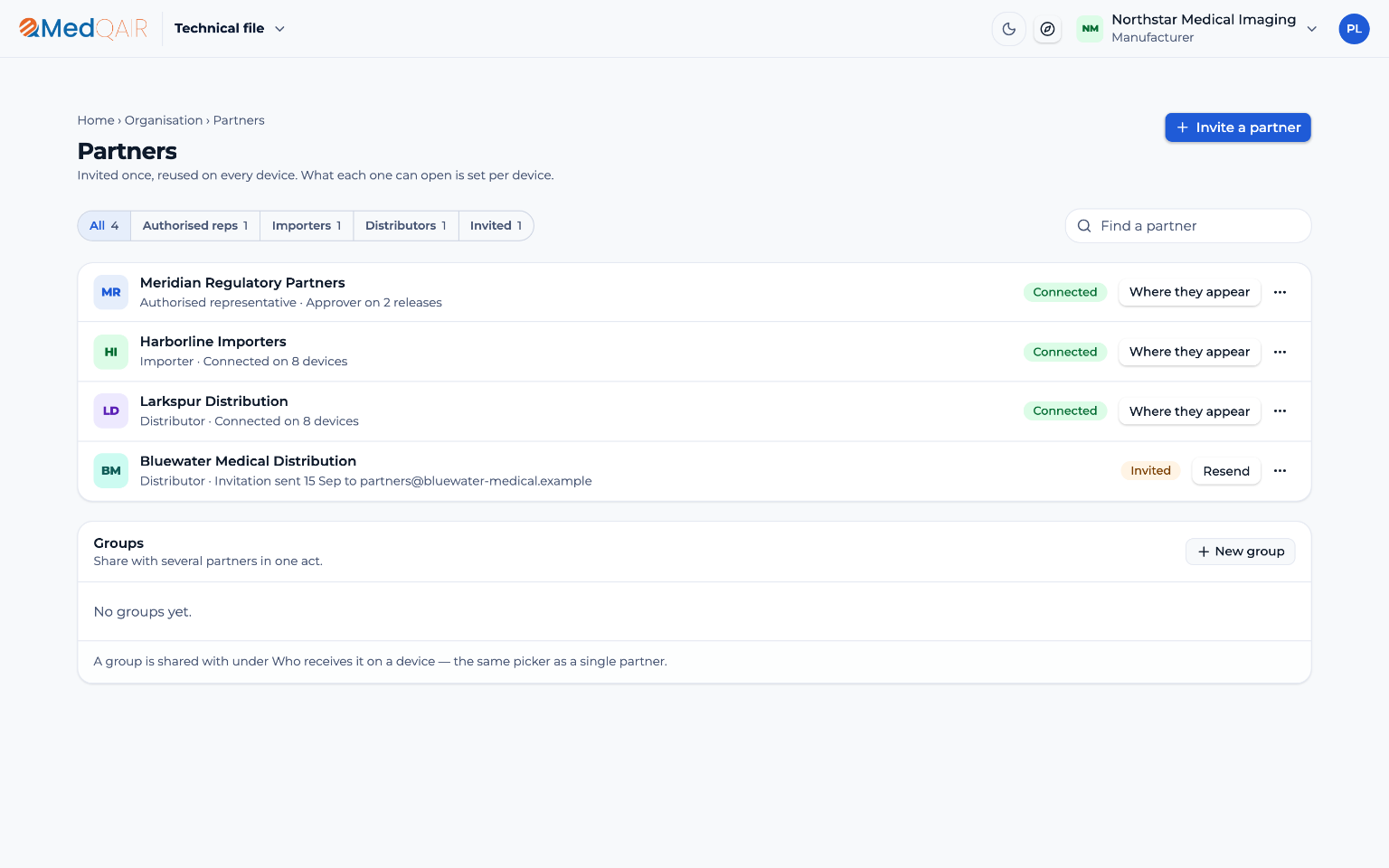Viewport: 1389px width, 868px height.
Task: Click Connected badge on Larkspur row
Action: pos(1065,411)
